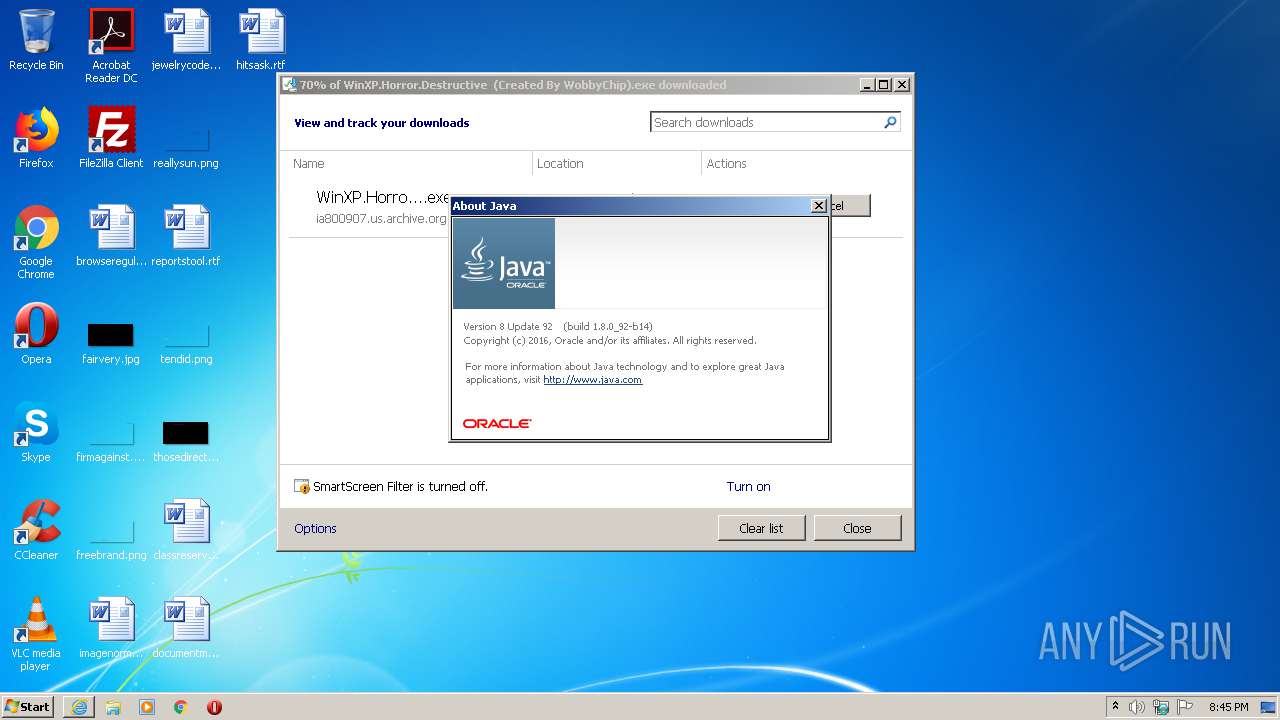Launch FileZilla Client shortcut

point(111,138)
